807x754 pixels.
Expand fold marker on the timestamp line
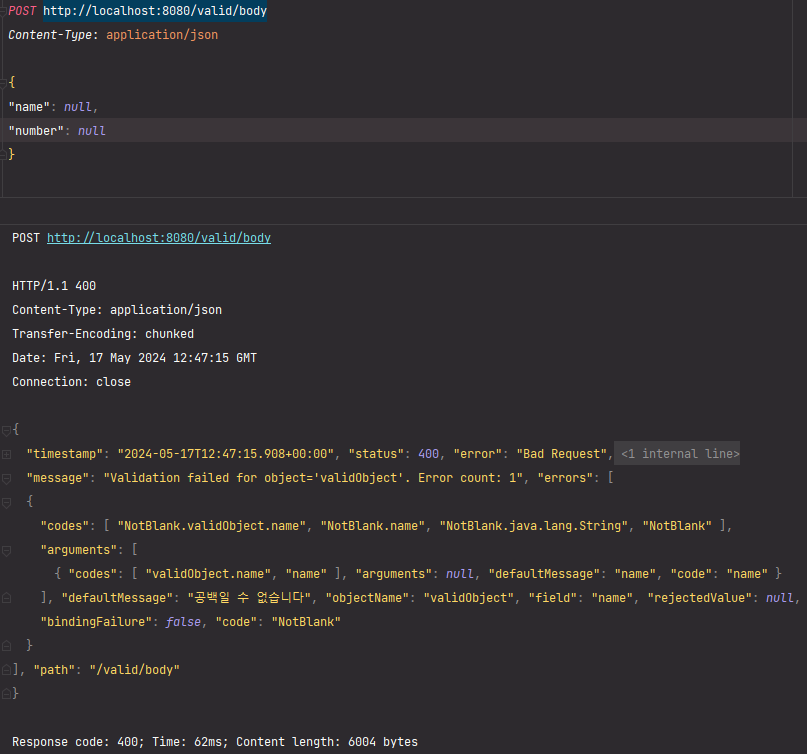click(6, 454)
